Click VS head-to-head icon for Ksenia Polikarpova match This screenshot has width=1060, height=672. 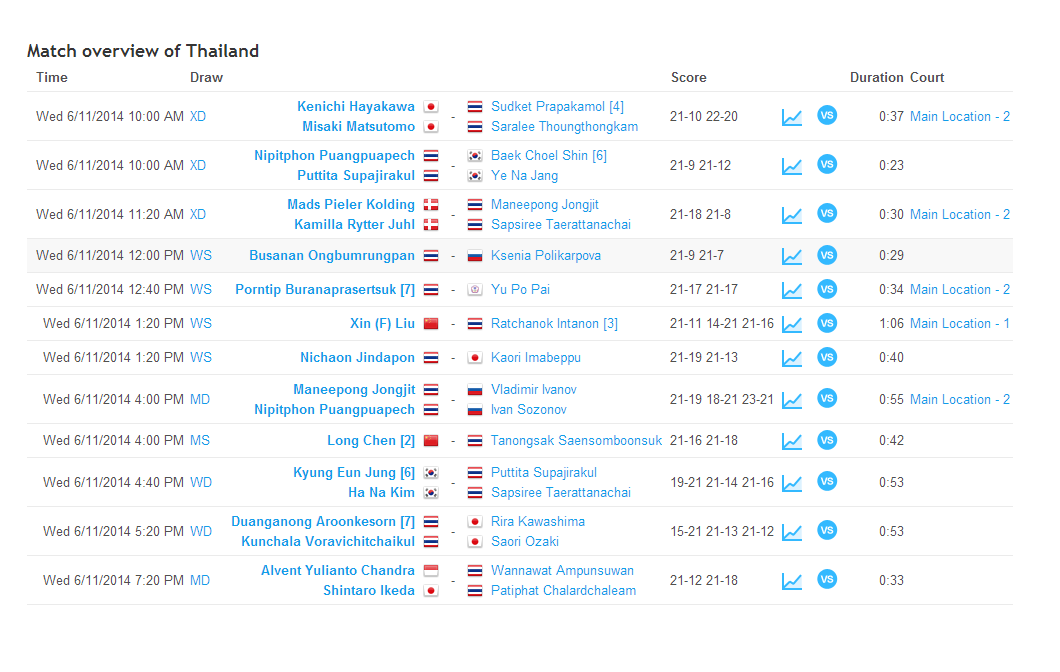click(827, 255)
